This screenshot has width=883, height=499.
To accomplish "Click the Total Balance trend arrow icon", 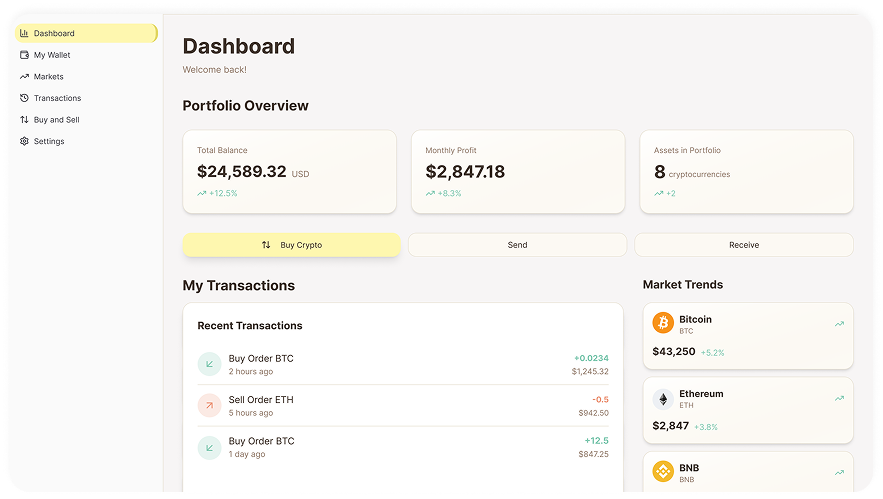I will pos(202,193).
